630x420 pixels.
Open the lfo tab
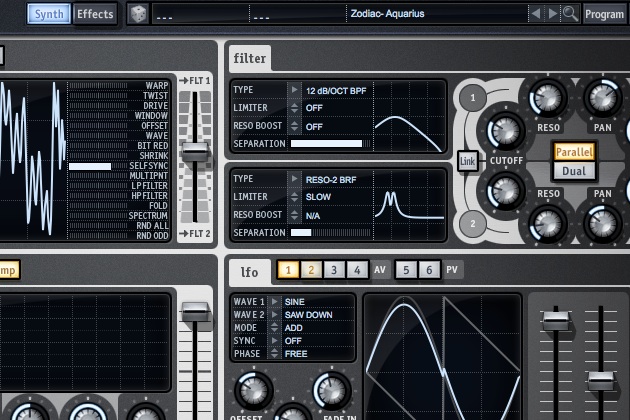(x=249, y=272)
